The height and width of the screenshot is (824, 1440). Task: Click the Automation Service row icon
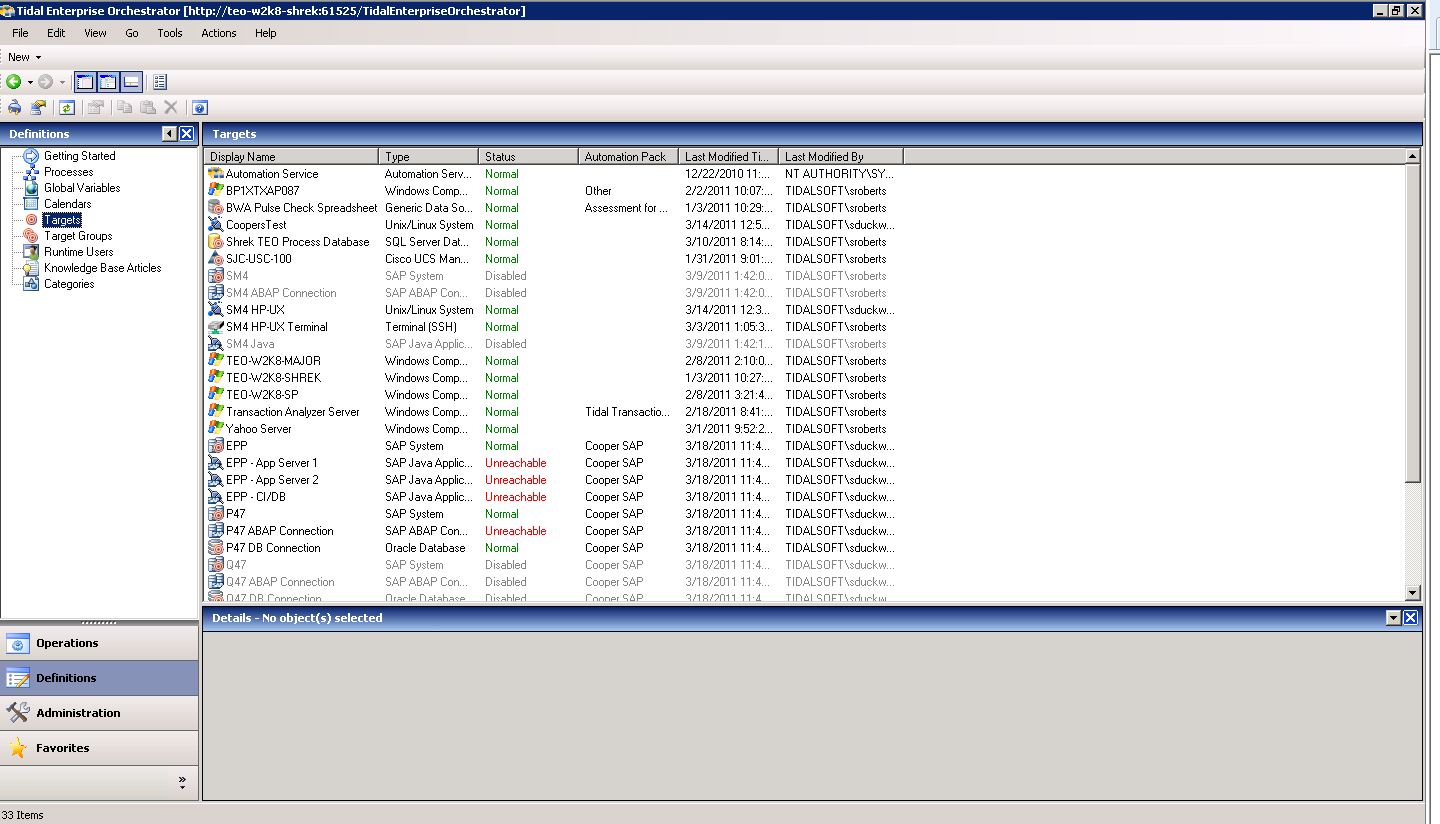[215, 174]
